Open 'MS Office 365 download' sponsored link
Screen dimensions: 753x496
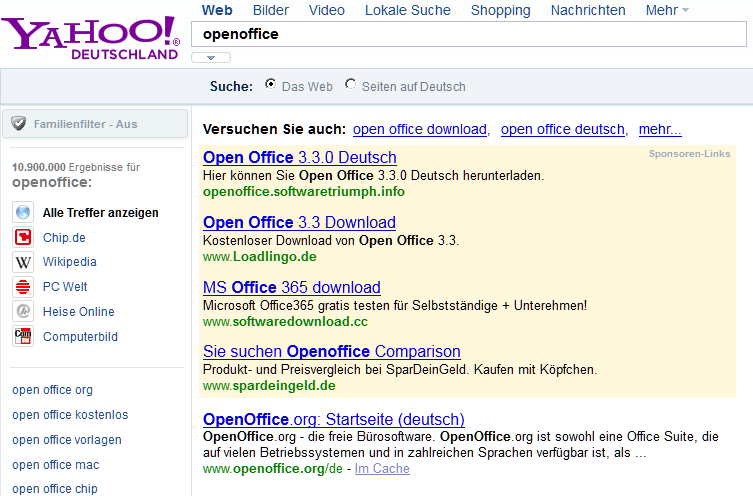pos(291,287)
